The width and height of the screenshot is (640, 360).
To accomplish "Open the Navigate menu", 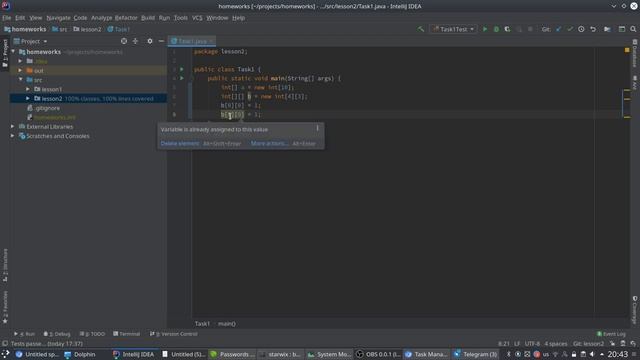I will click(x=58, y=18).
